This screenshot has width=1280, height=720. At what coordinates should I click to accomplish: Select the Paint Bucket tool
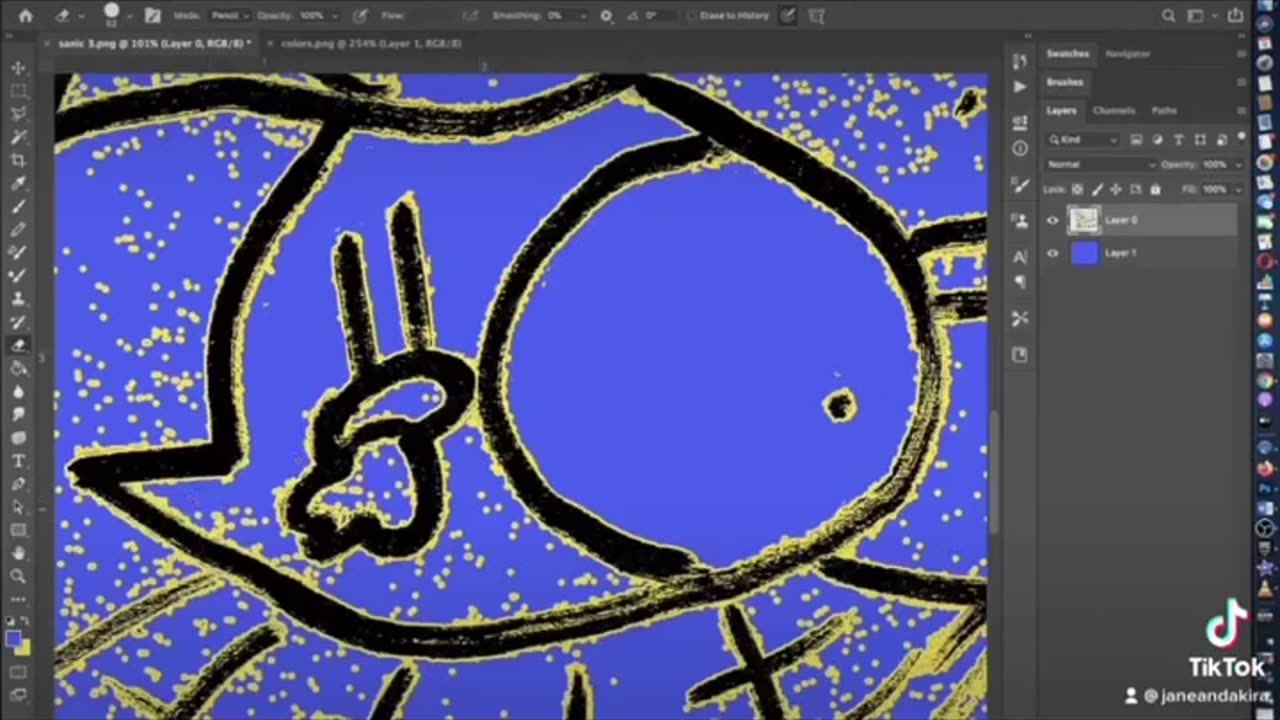(18, 368)
